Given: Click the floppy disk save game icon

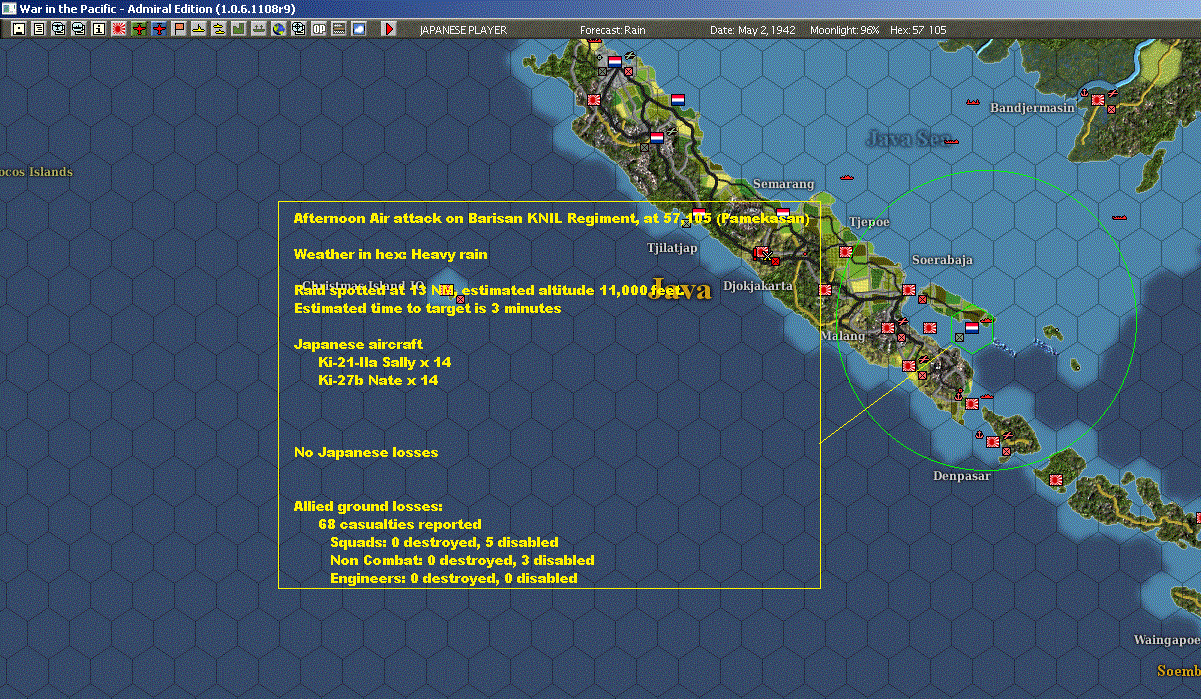Looking at the screenshot, I should (x=18, y=29).
